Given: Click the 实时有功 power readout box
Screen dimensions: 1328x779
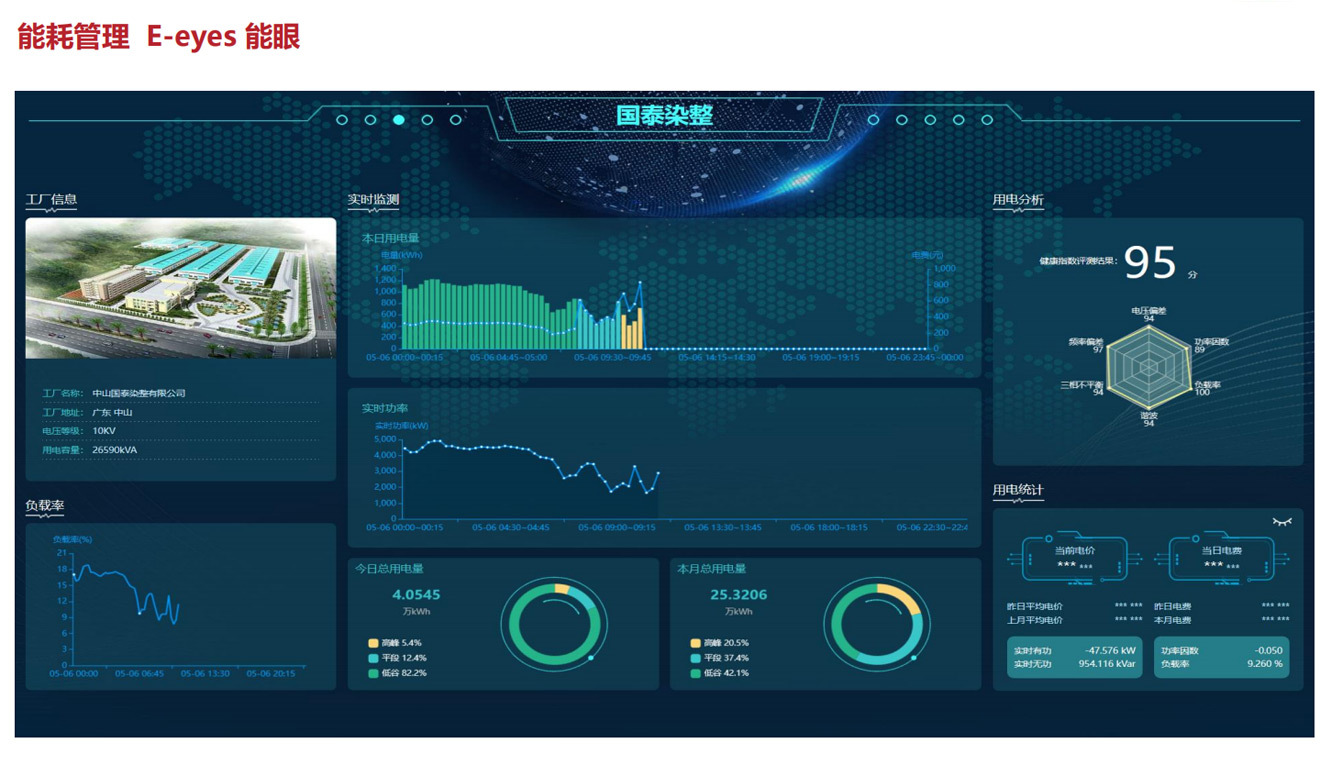Looking at the screenshot, I should [x=1074, y=657].
